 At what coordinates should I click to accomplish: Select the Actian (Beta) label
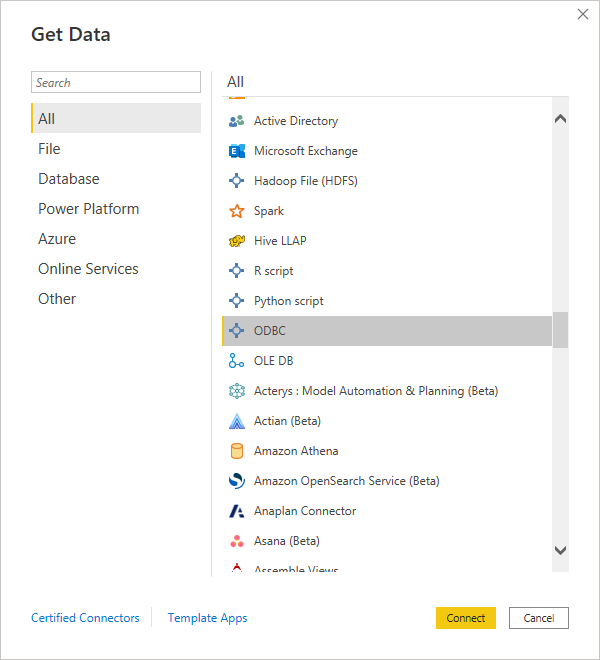pyautogui.click(x=287, y=421)
